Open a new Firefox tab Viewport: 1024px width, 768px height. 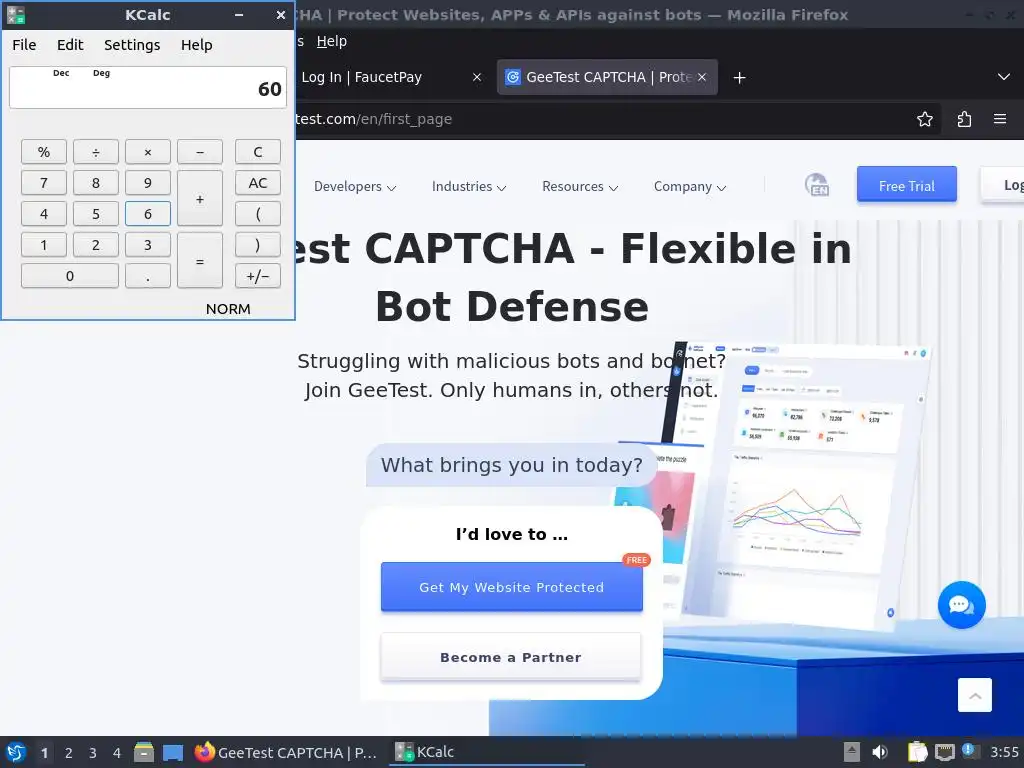tap(739, 78)
